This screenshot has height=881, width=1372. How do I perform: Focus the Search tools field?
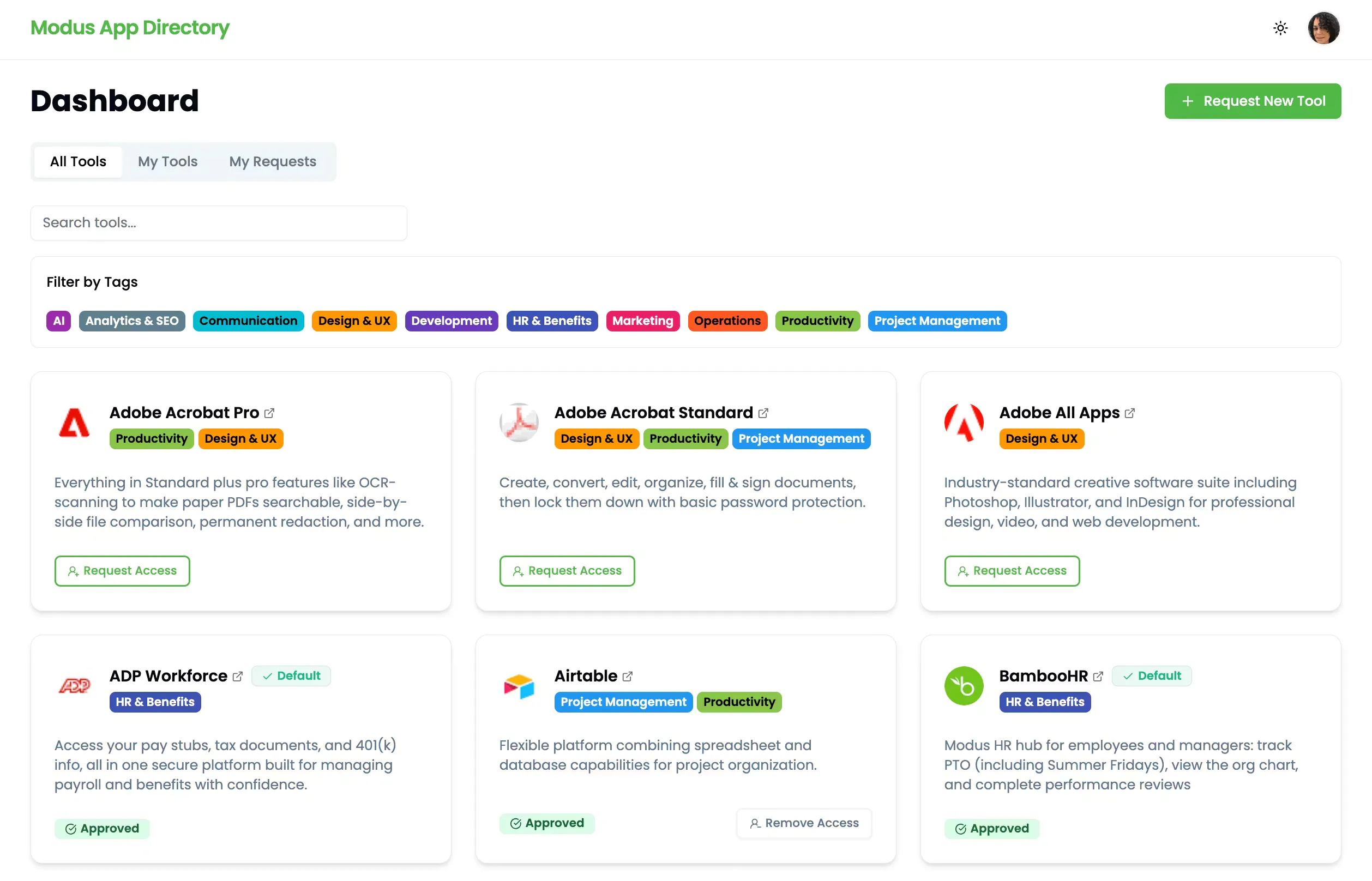point(219,223)
